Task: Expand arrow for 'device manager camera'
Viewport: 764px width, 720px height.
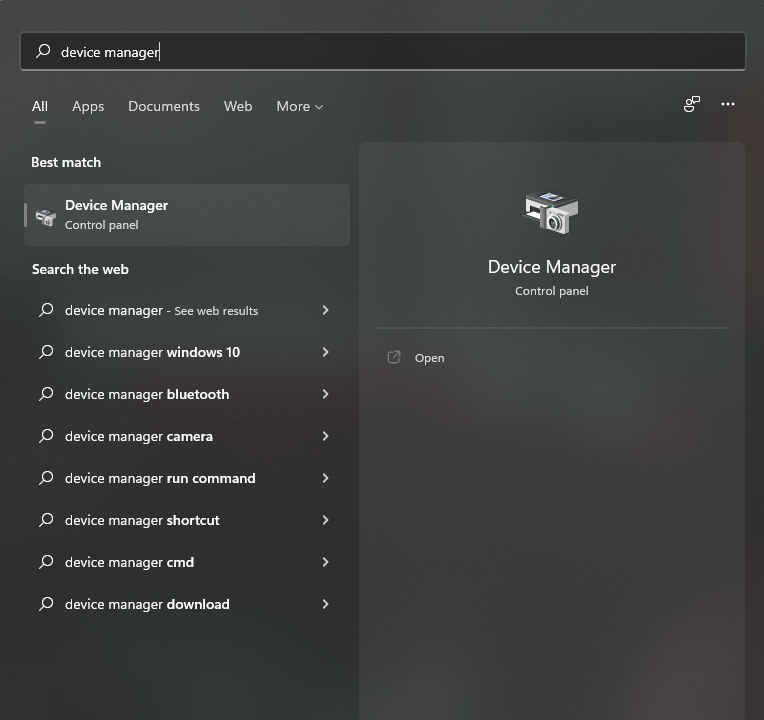Action: [x=325, y=436]
